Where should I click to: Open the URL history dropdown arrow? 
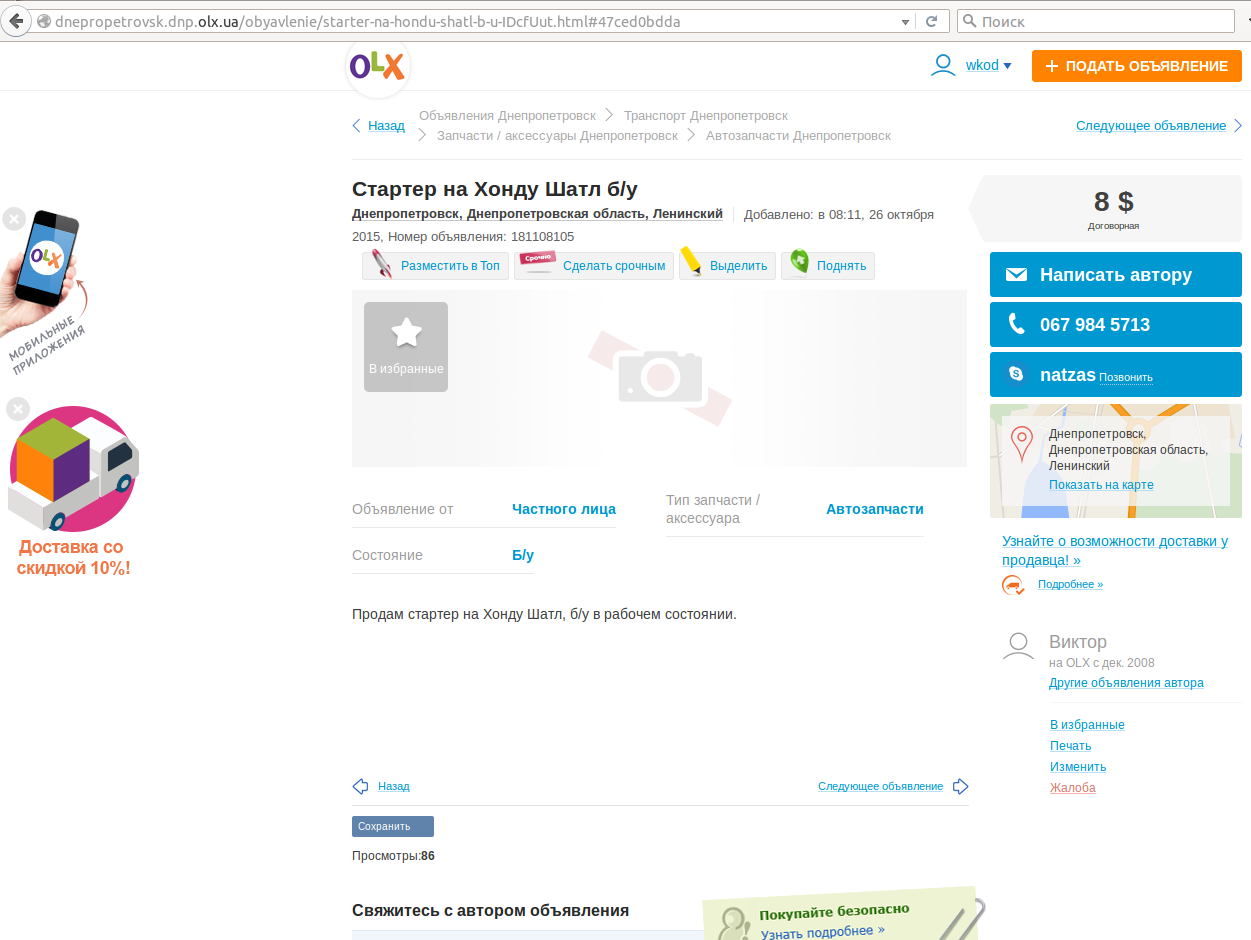tap(906, 21)
